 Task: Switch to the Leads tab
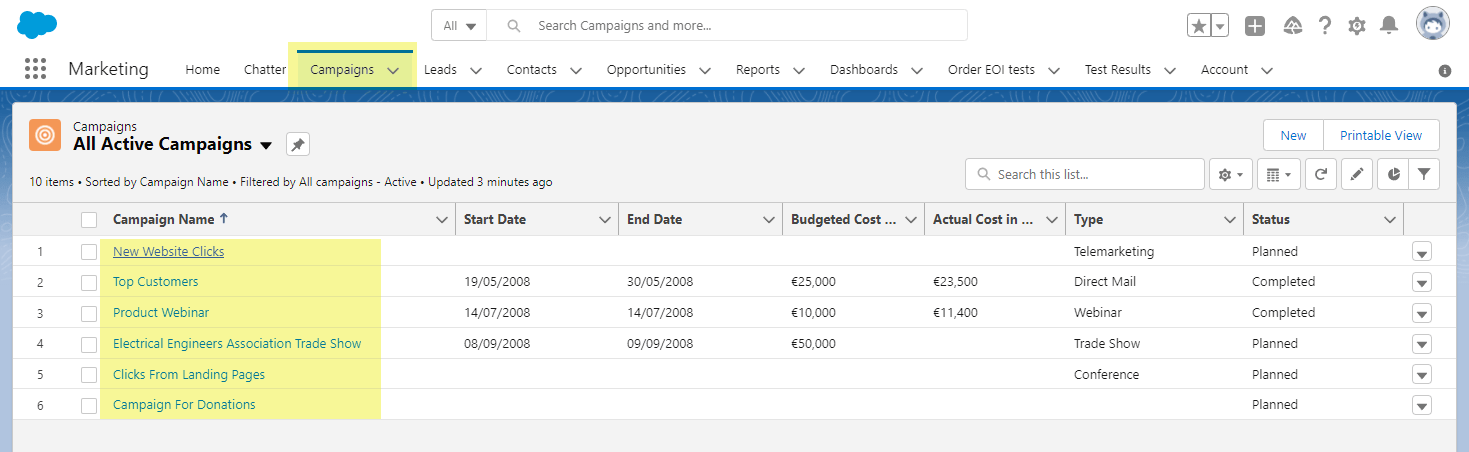point(440,70)
